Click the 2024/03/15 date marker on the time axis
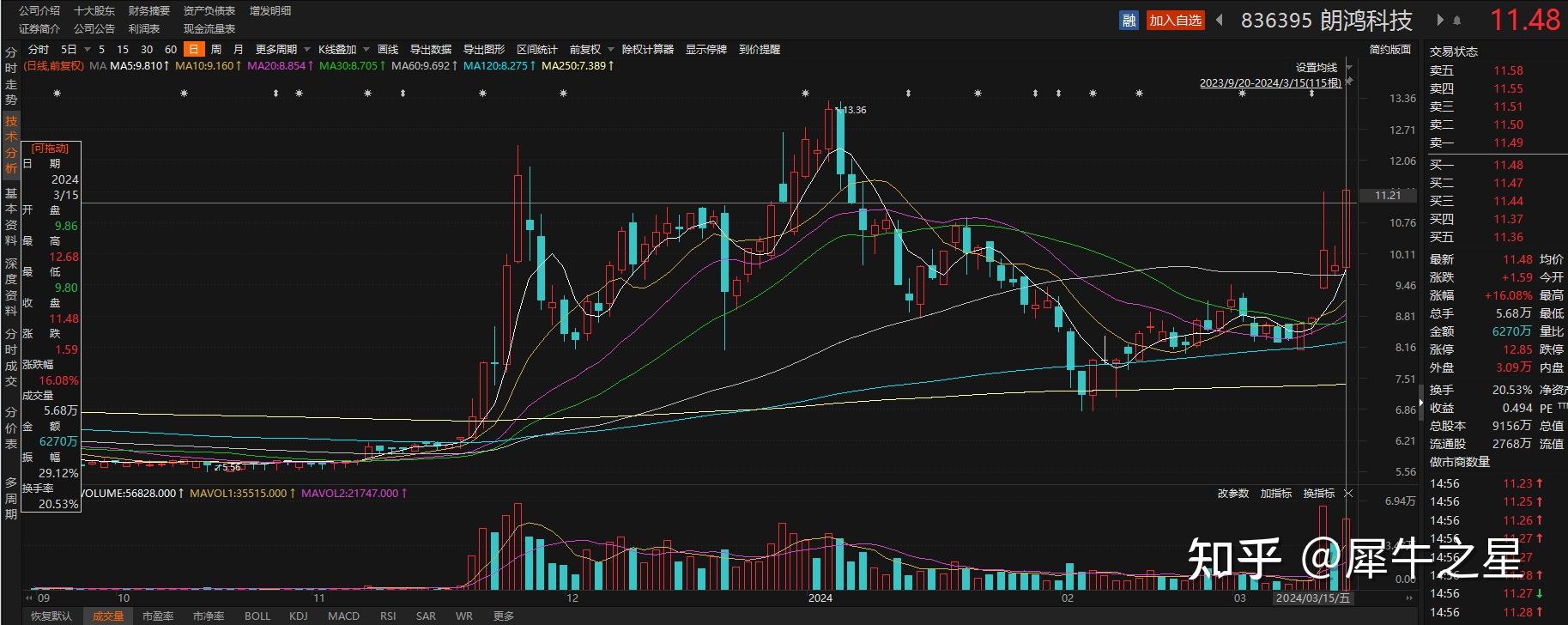Image resolution: width=1568 pixels, height=625 pixels. pyautogui.click(x=1312, y=598)
